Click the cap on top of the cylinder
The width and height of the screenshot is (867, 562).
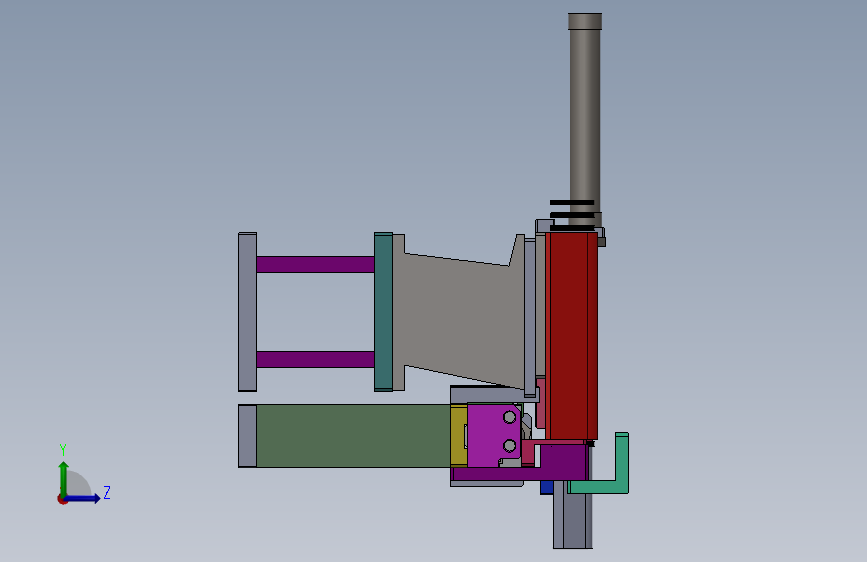pos(585,21)
